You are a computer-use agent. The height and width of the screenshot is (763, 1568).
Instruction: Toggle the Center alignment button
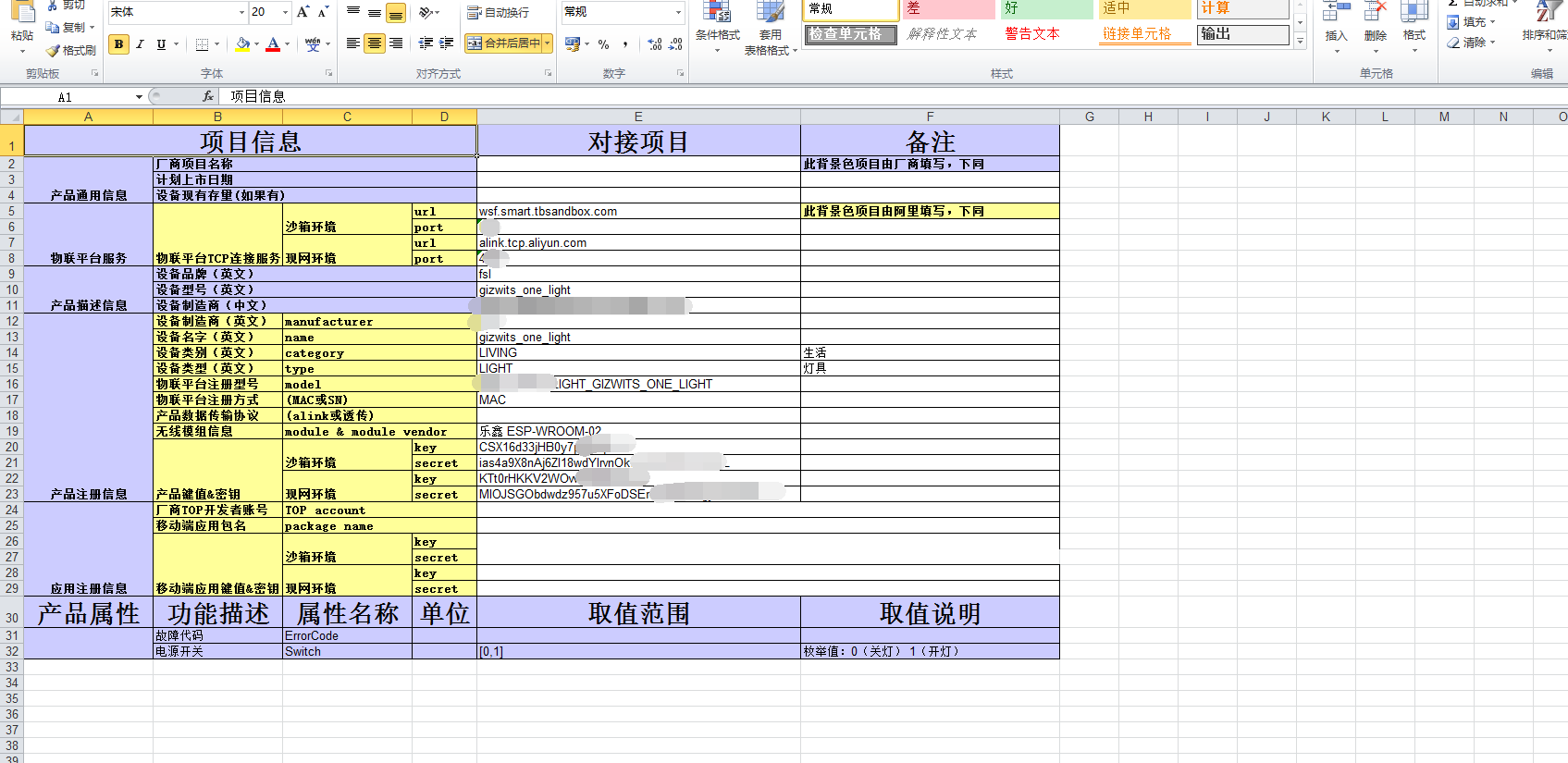[x=374, y=43]
